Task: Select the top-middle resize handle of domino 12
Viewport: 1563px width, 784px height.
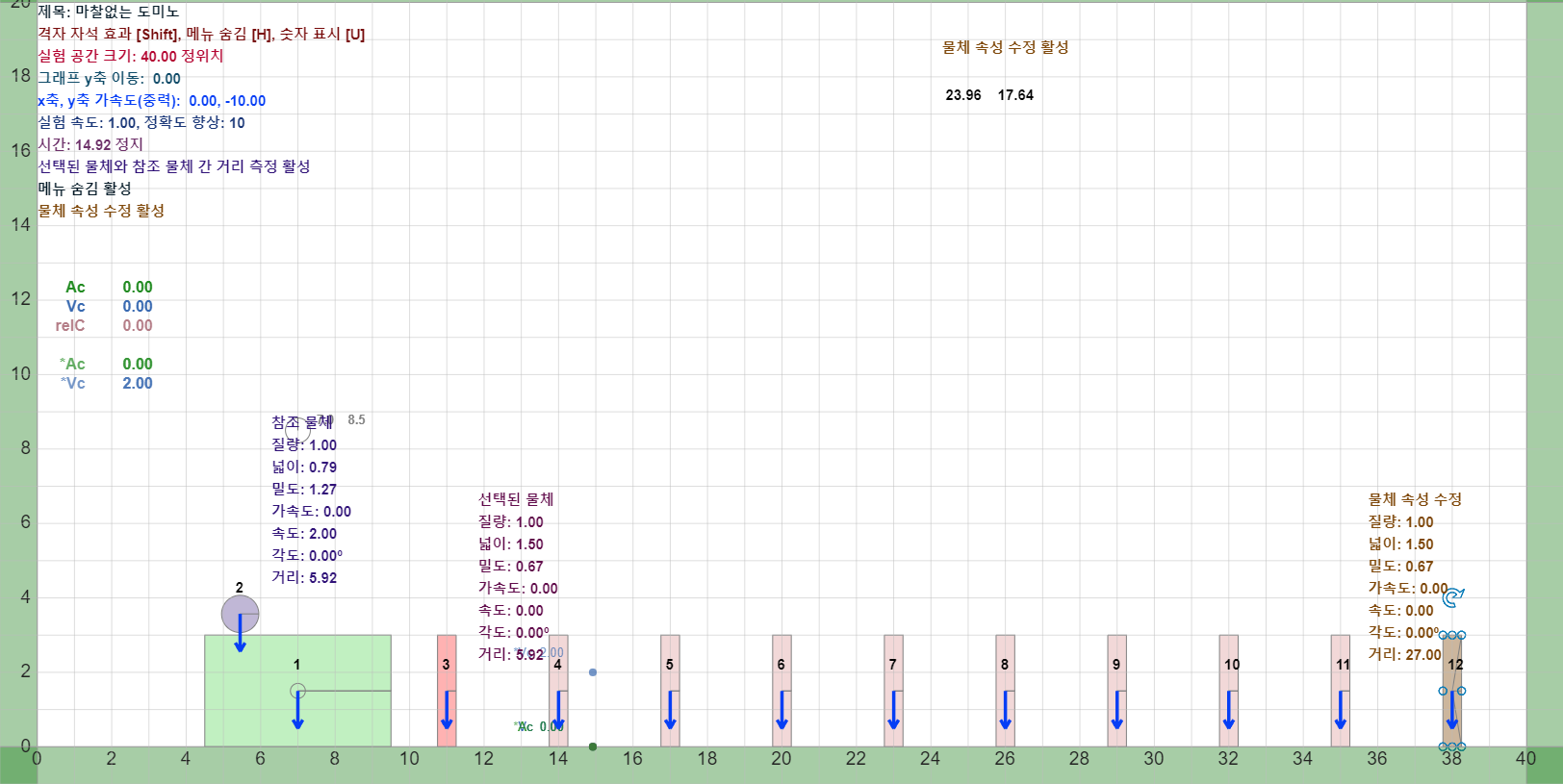Action: tap(1452, 635)
